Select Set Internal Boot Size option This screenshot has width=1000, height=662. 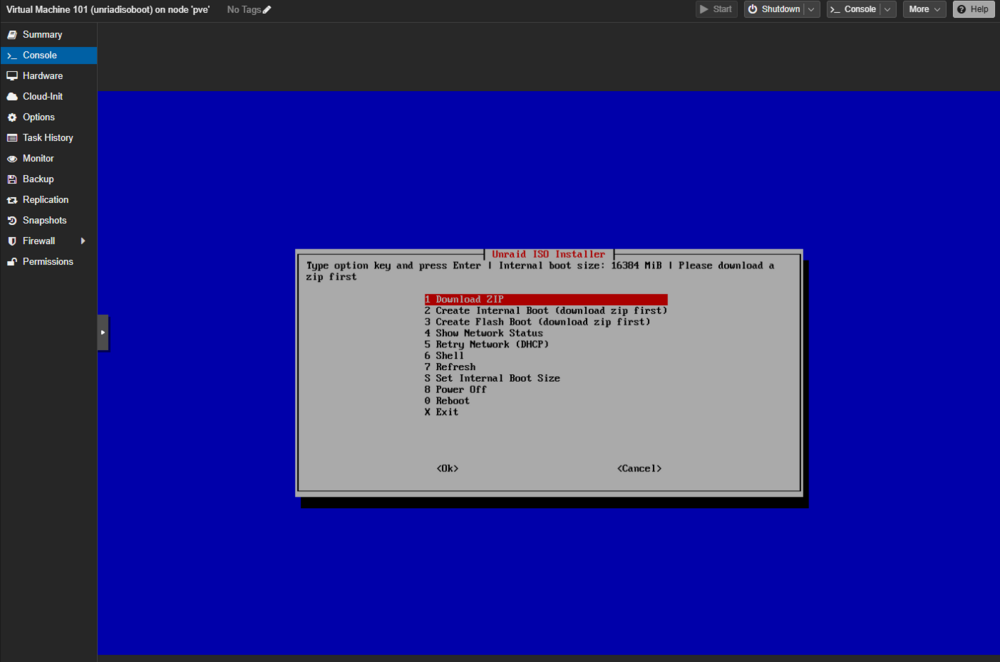click(492, 378)
